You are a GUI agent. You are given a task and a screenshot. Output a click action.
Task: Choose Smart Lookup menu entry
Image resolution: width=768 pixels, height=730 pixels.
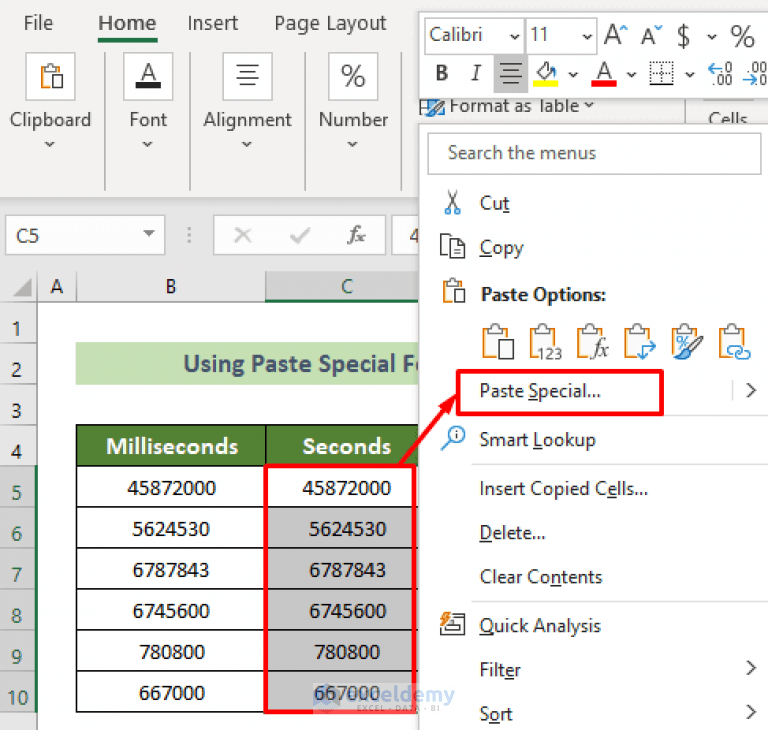pyautogui.click(x=537, y=439)
